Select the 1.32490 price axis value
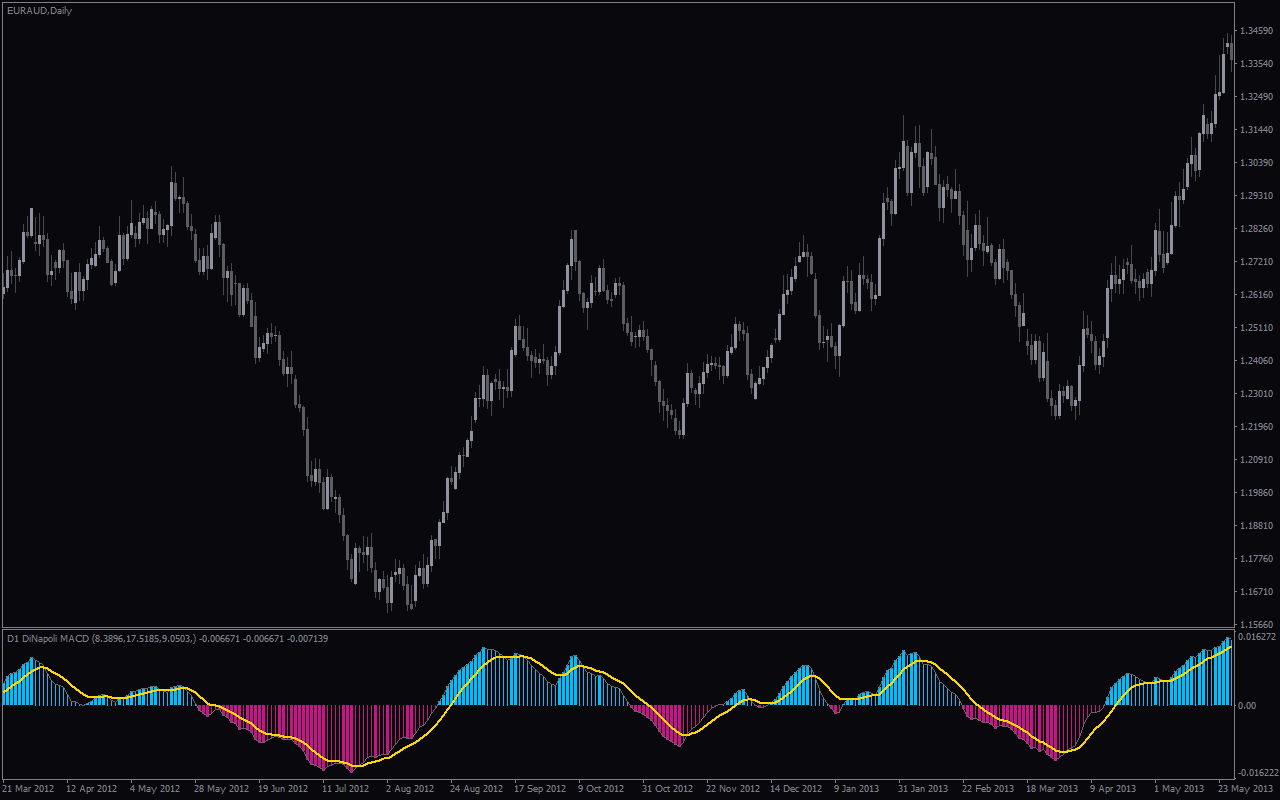Screen dimensions: 1280x800 coord(1256,97)
